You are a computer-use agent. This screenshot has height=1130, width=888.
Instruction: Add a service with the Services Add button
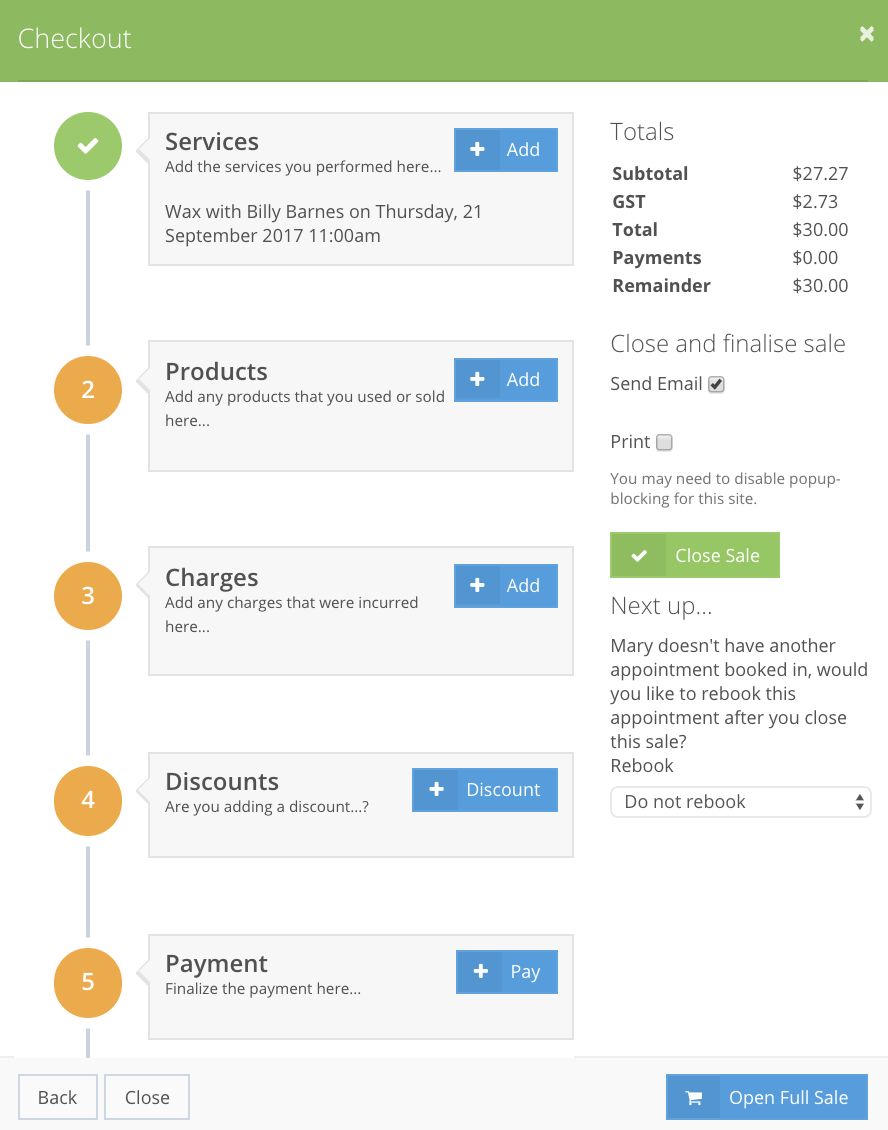[x=506, y=150]
